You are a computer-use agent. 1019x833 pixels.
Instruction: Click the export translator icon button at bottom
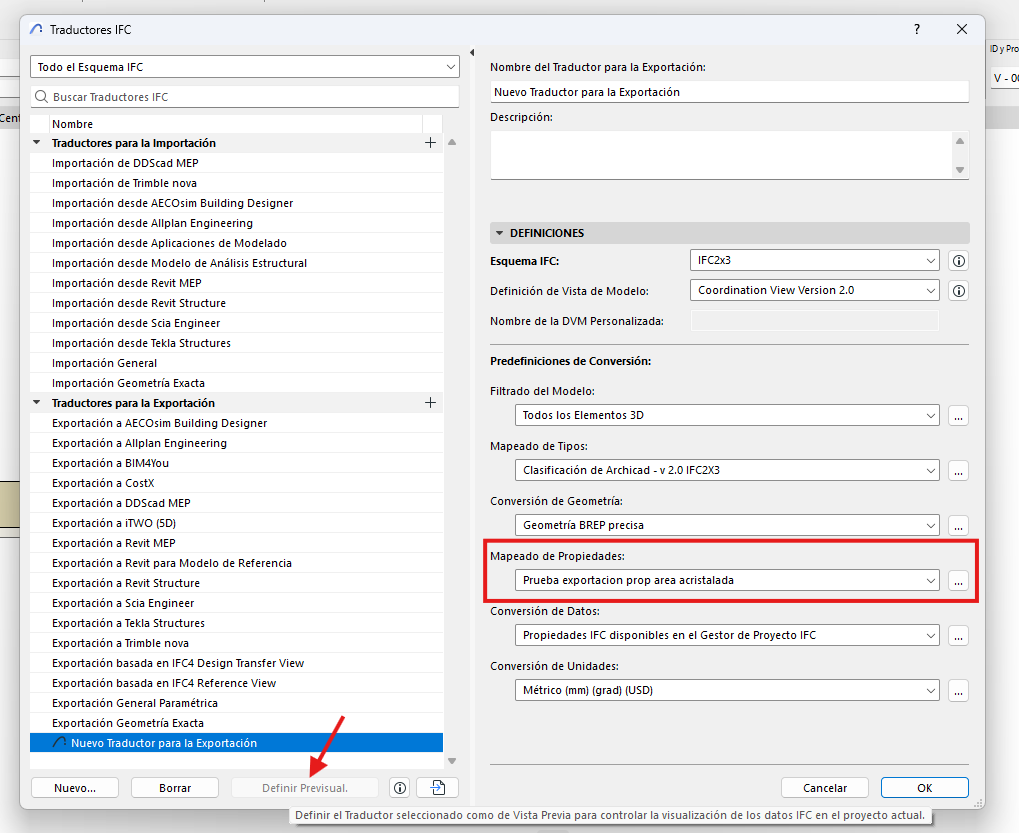pos(437,788)
